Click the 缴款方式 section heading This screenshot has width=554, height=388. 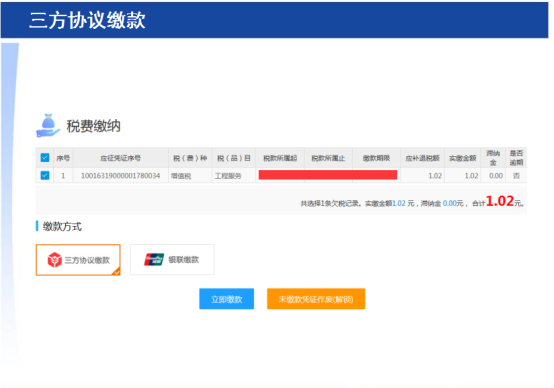point(62,227)
